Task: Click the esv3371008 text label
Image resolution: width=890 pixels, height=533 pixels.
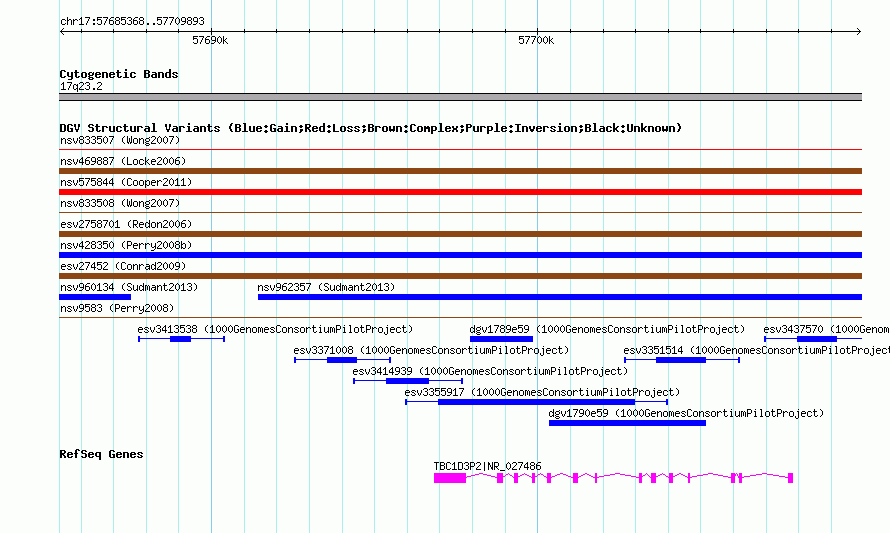Action: pyautogui.click(x=431, y=350)
